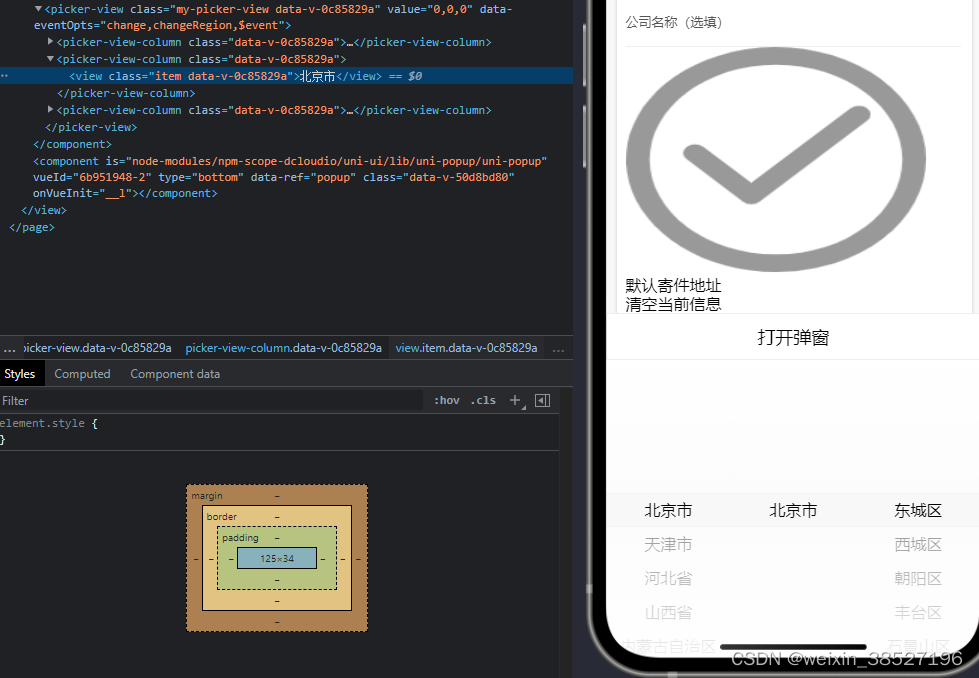Select the view.item.data-v-0c85829a breadcrumb item
The height and width of the screenshot is (678, 979).
pos(466,348)
